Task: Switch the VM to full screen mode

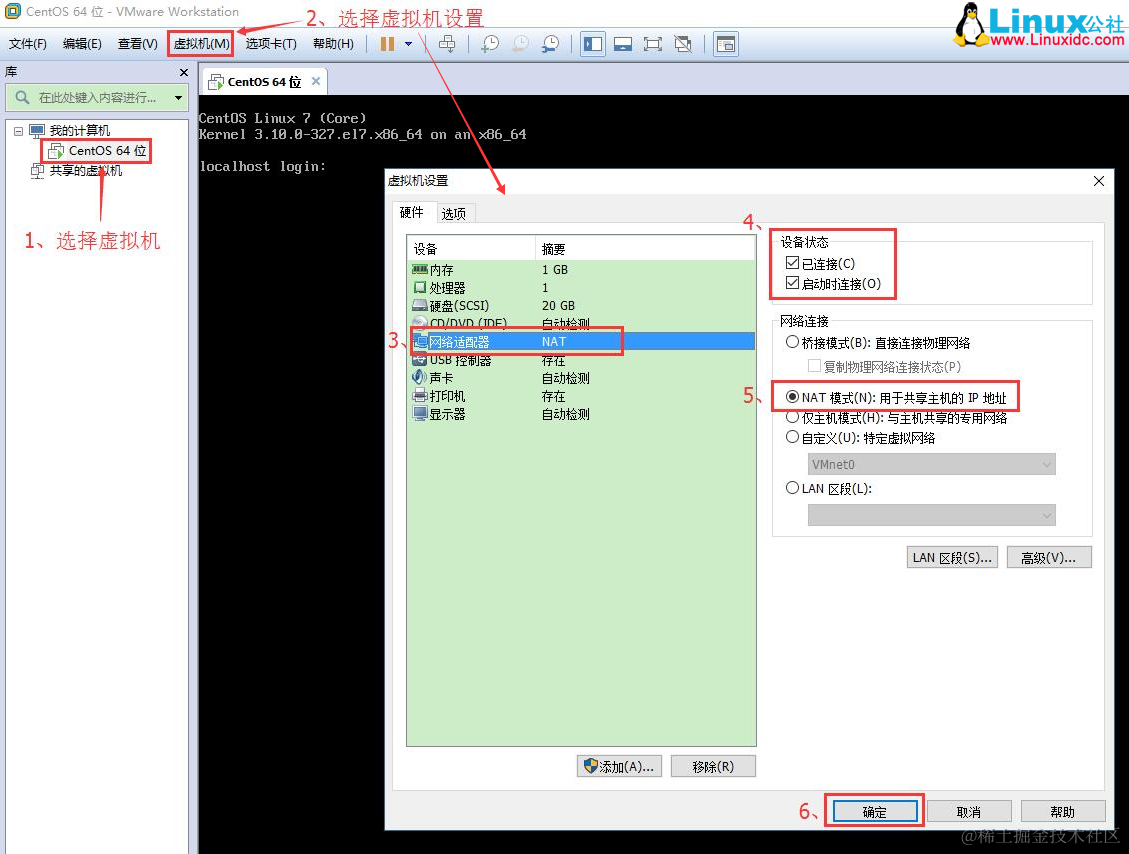Action: pos(652,43)
